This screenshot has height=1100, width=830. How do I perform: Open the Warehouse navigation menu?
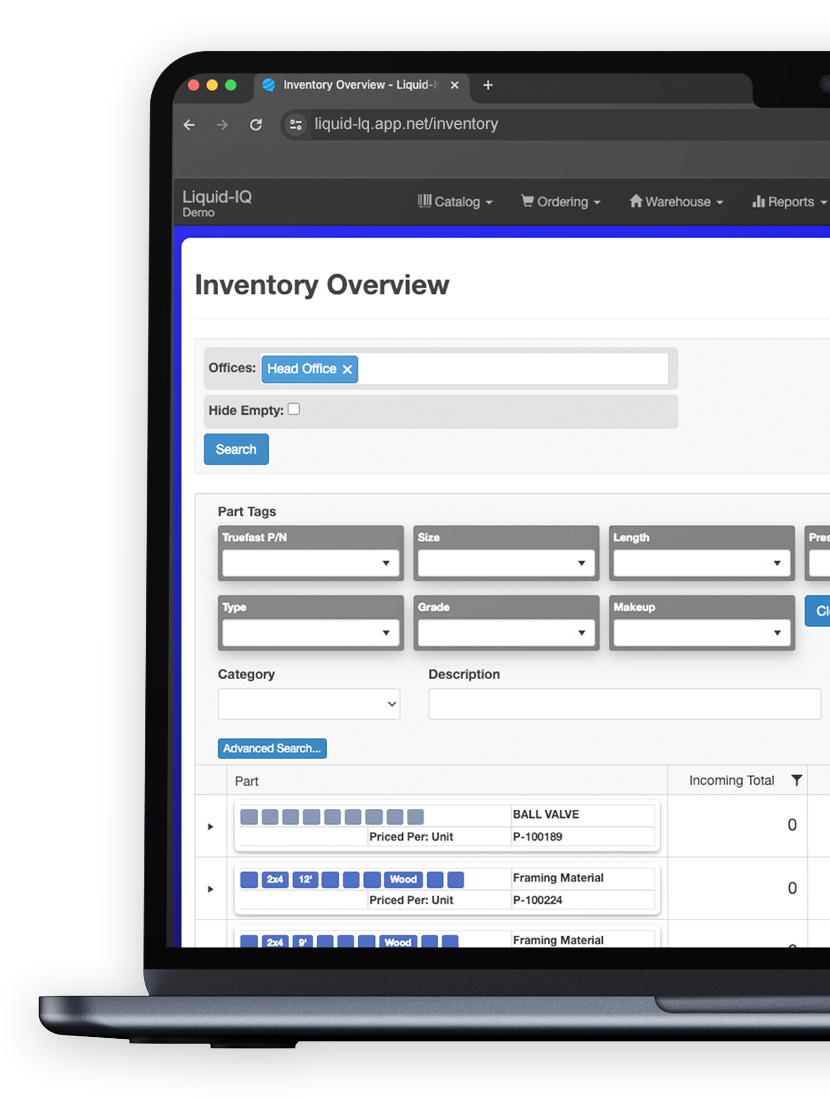[676, 202]
